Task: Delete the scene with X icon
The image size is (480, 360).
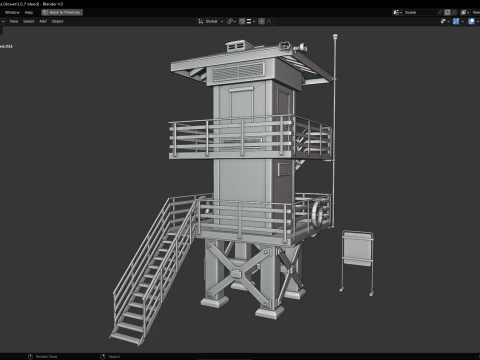Action: point(454,12)
